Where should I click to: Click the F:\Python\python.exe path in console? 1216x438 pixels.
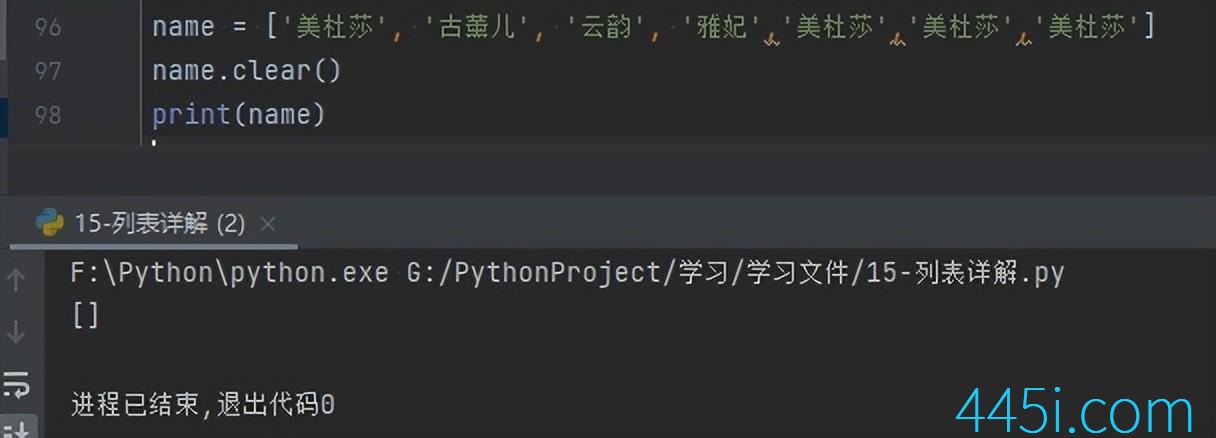[229, 273]
